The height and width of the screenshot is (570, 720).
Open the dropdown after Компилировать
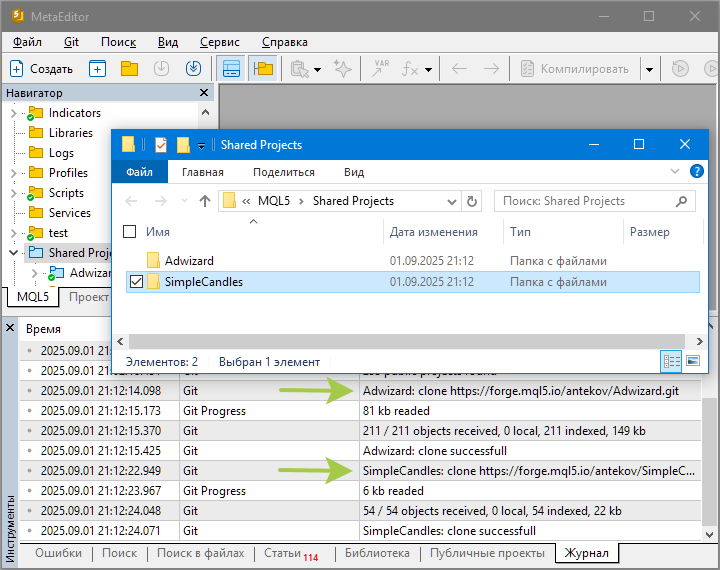coord(649,70)
